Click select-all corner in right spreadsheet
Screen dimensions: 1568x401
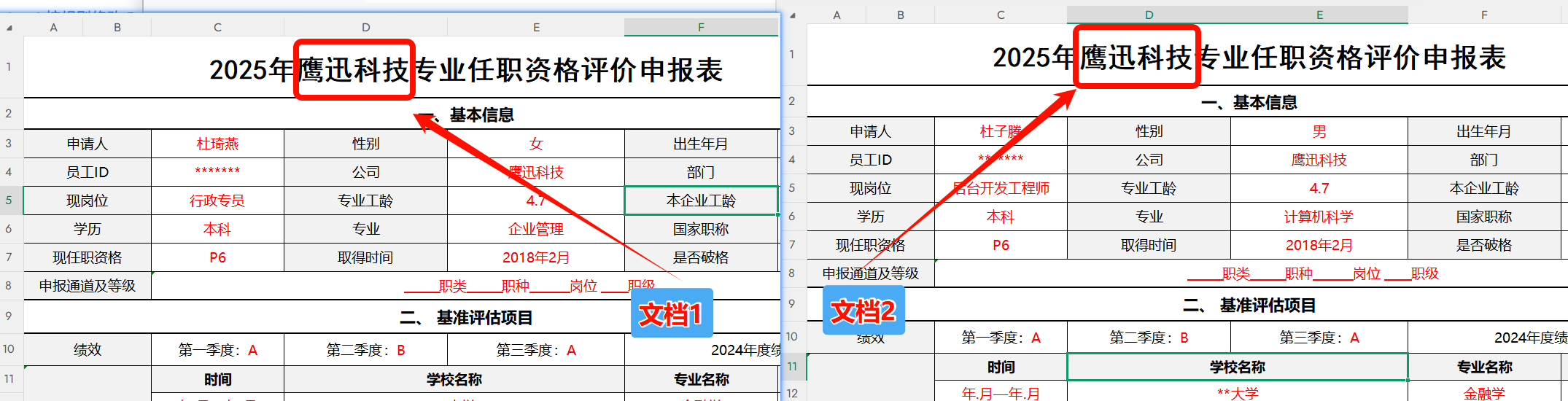tap(793, 15)
